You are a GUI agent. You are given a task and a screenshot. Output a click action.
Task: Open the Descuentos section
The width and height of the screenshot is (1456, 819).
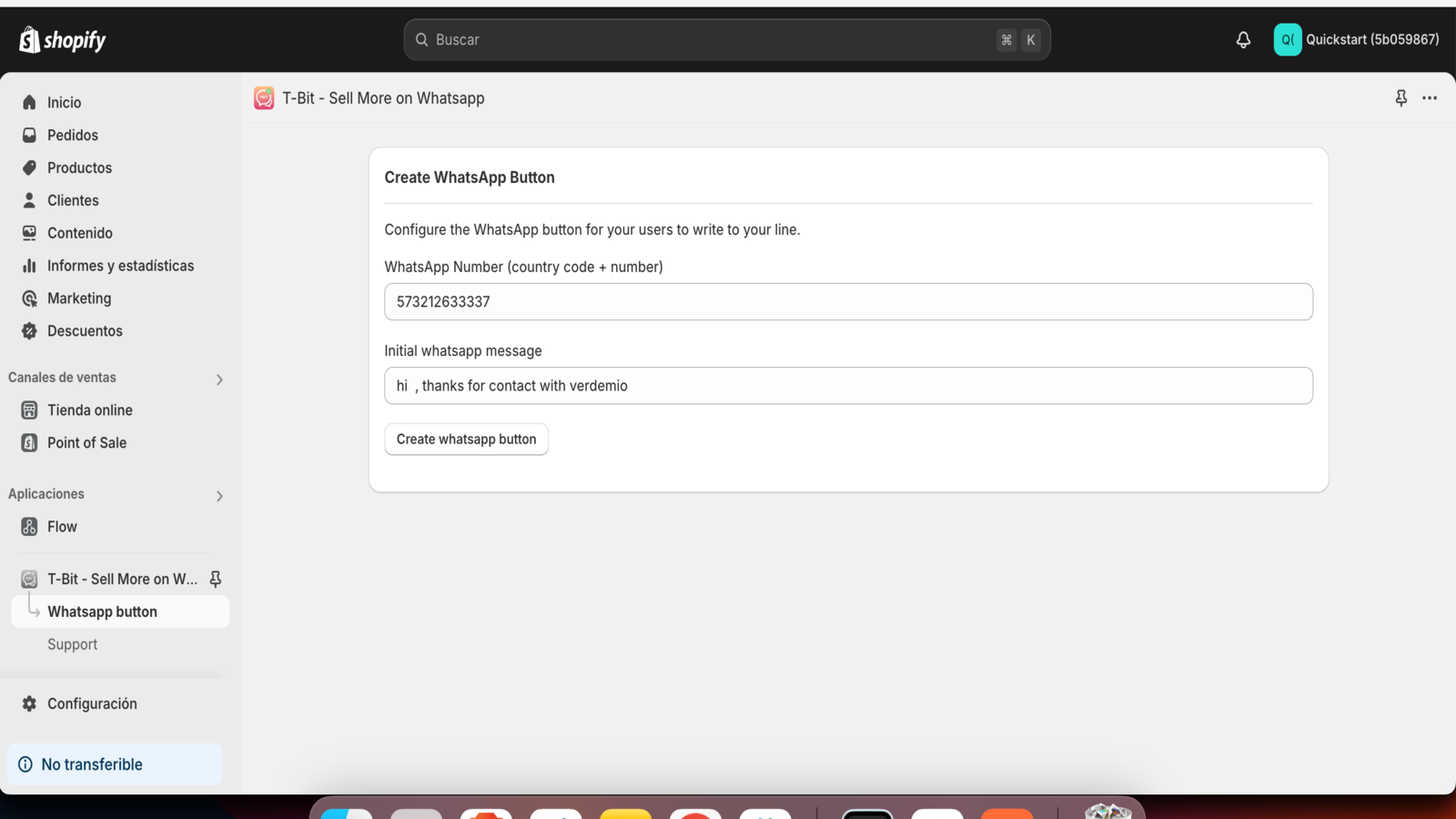click(x=85, y=332)
